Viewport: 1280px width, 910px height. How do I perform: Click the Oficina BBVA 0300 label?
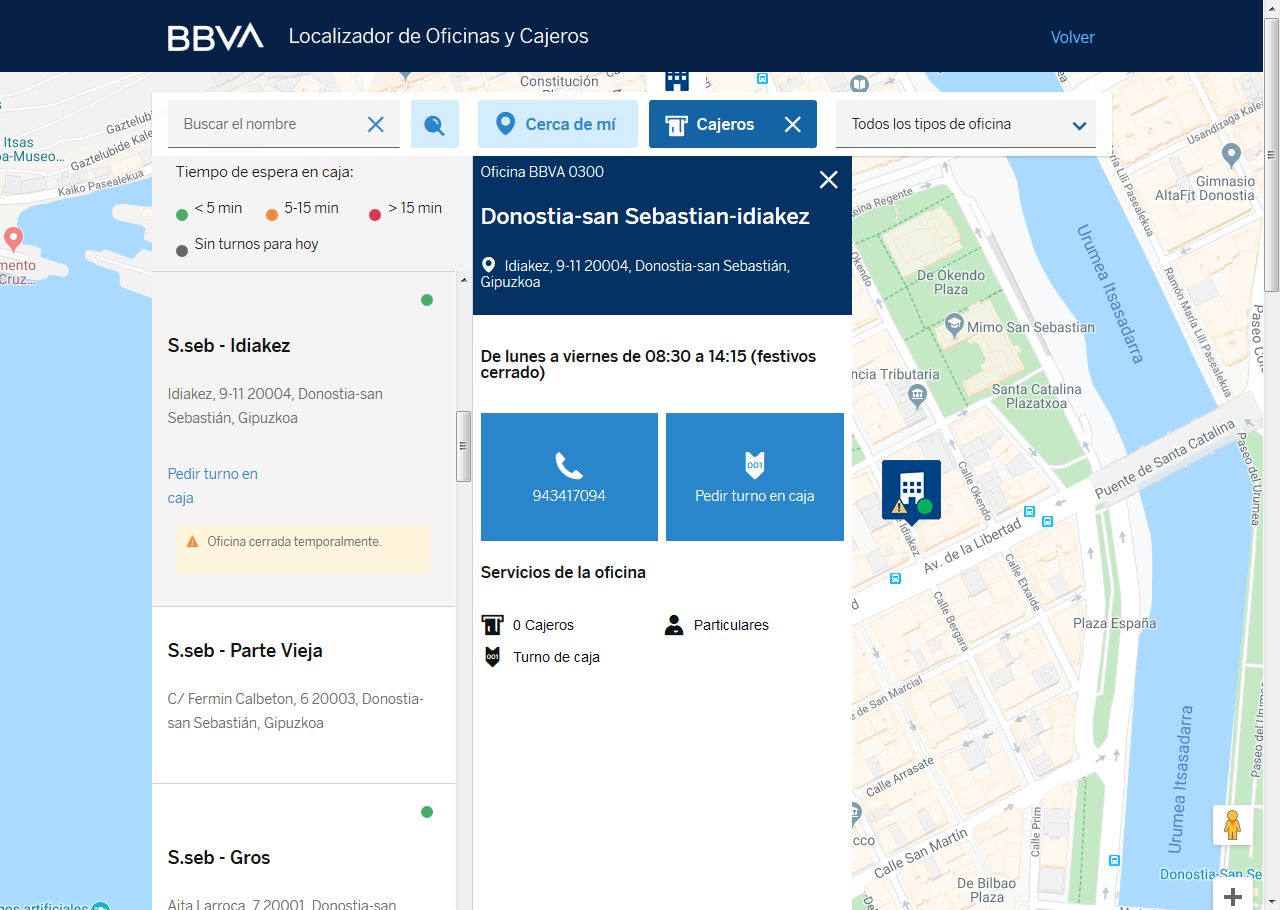point(542,171)
